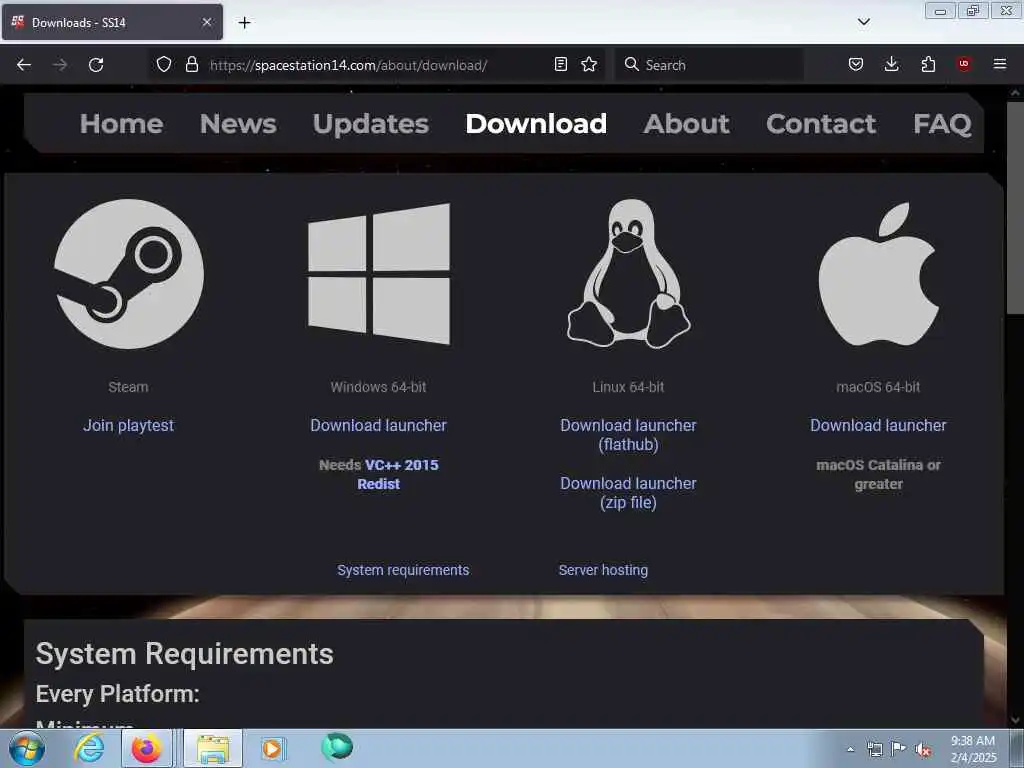
Task: Open the About nav item
Action: 686,123
